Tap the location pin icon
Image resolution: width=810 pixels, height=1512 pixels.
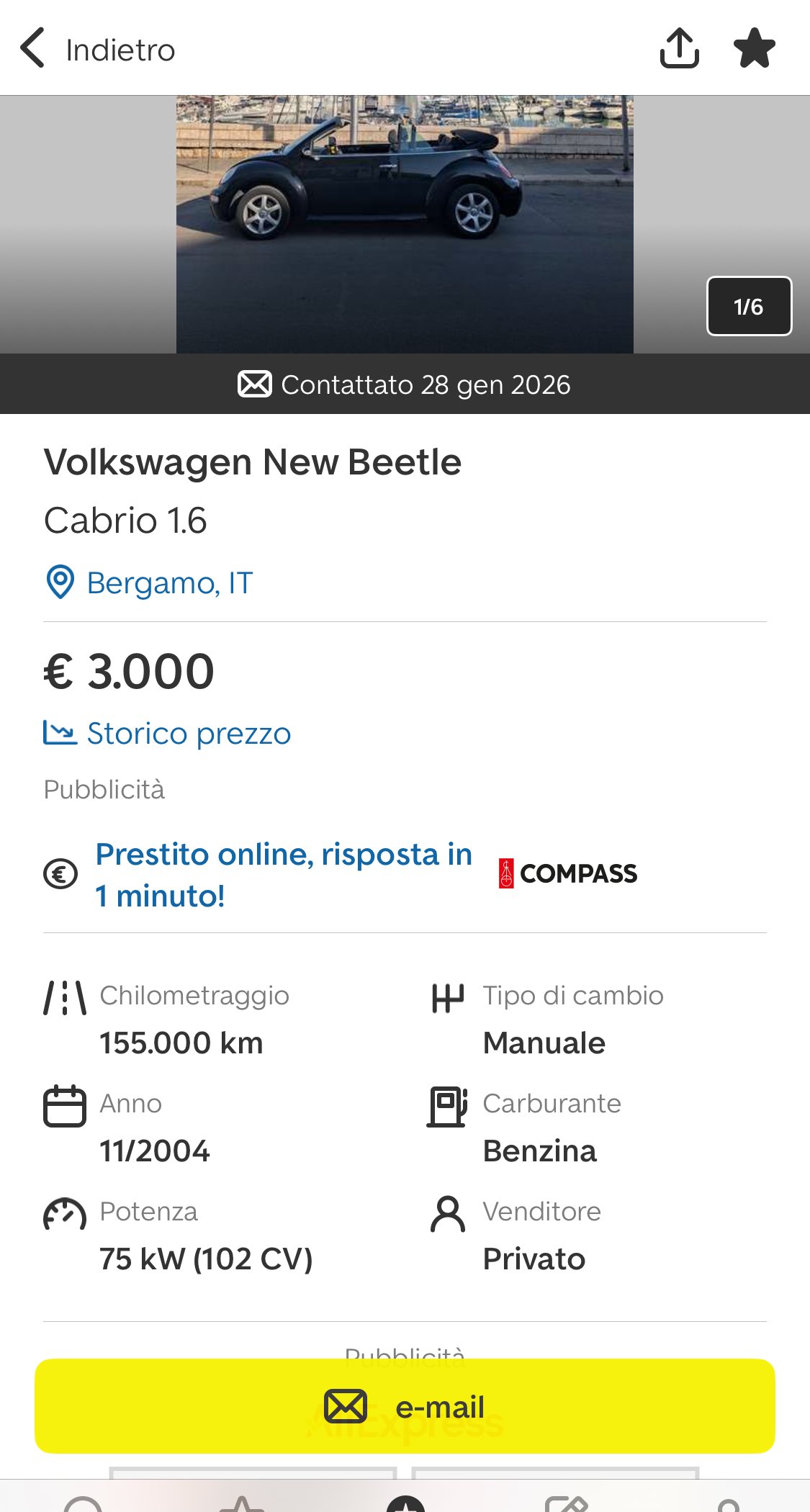60,582
